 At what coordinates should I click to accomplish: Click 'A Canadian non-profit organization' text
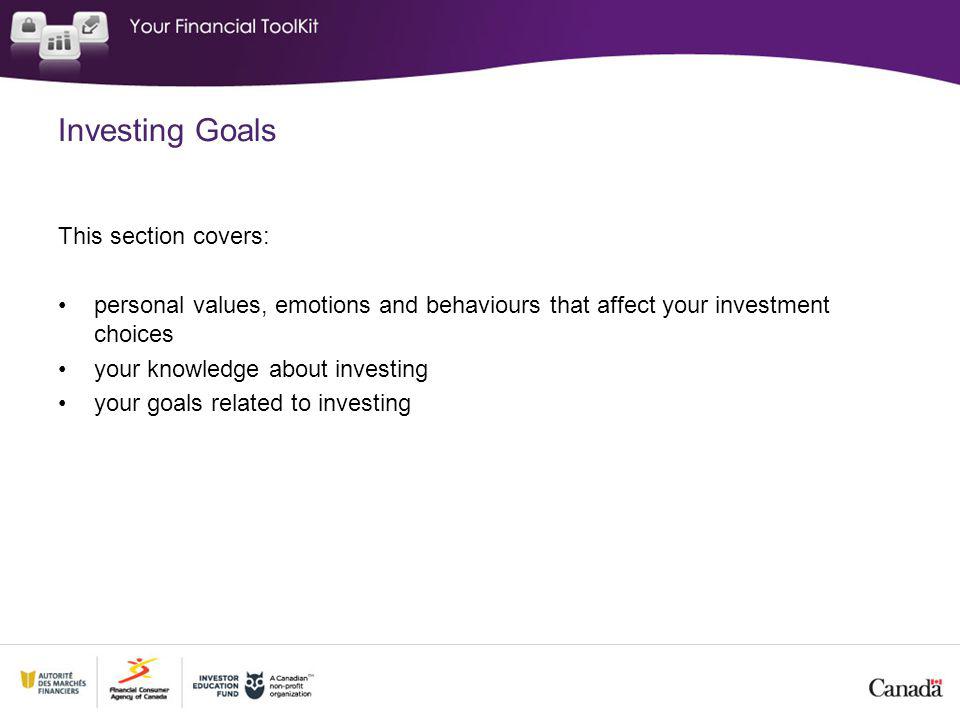291,686
